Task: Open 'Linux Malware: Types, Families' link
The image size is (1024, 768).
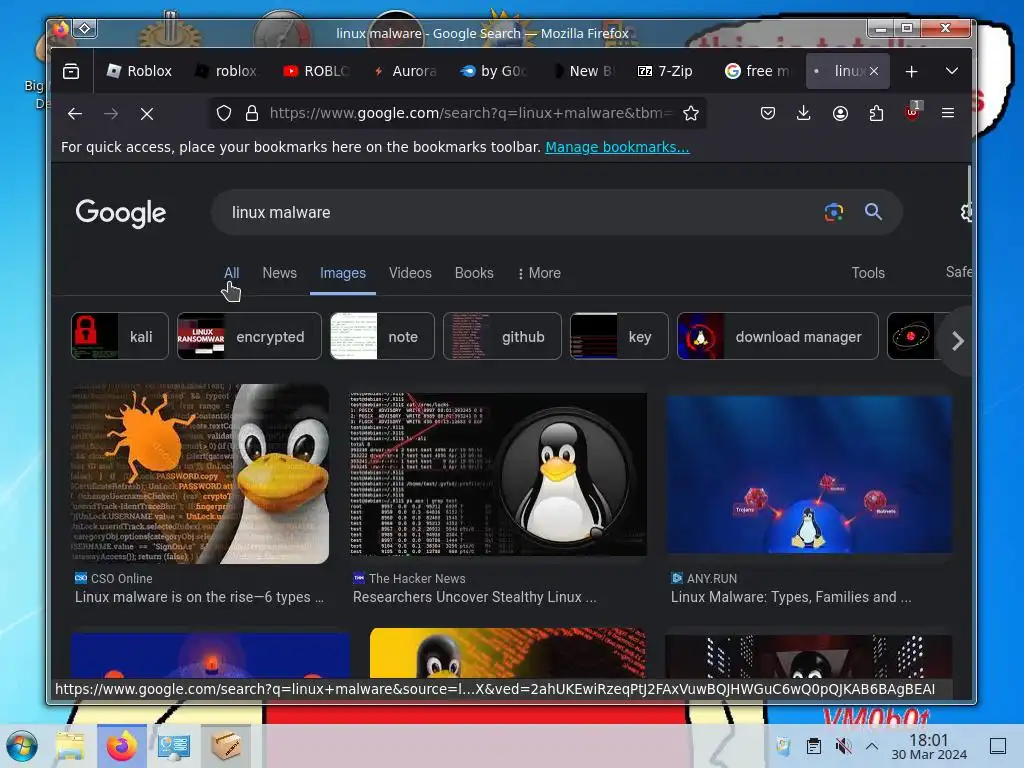Action: point(791,597)
